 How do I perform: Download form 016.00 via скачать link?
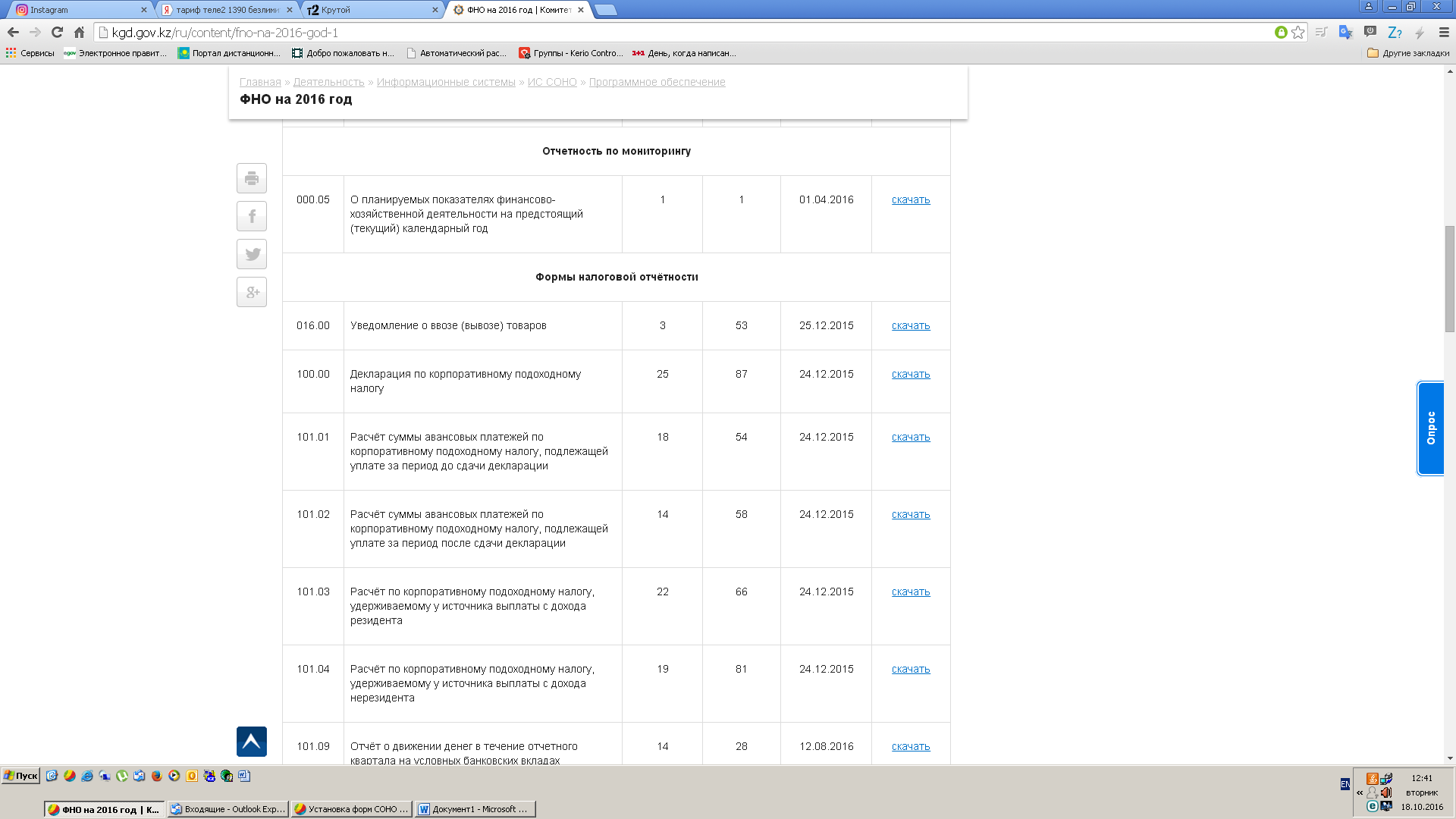910,325
